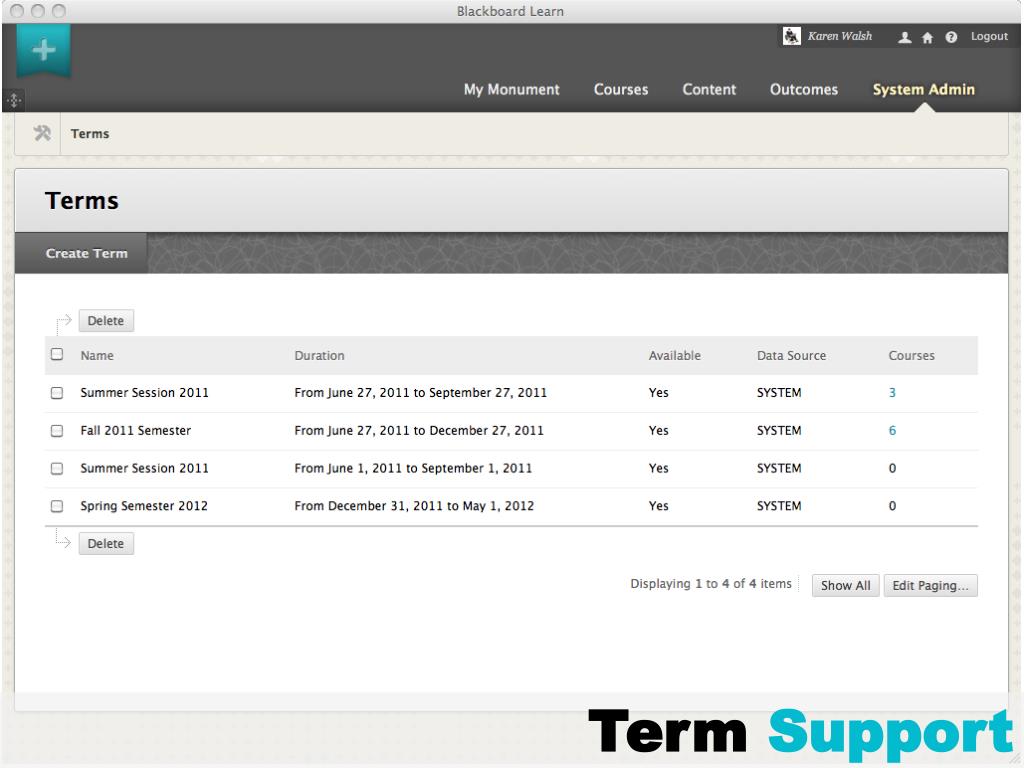
Task: Check Summer Session 2011 starting June 1
Action: click(x=57, y=468)
